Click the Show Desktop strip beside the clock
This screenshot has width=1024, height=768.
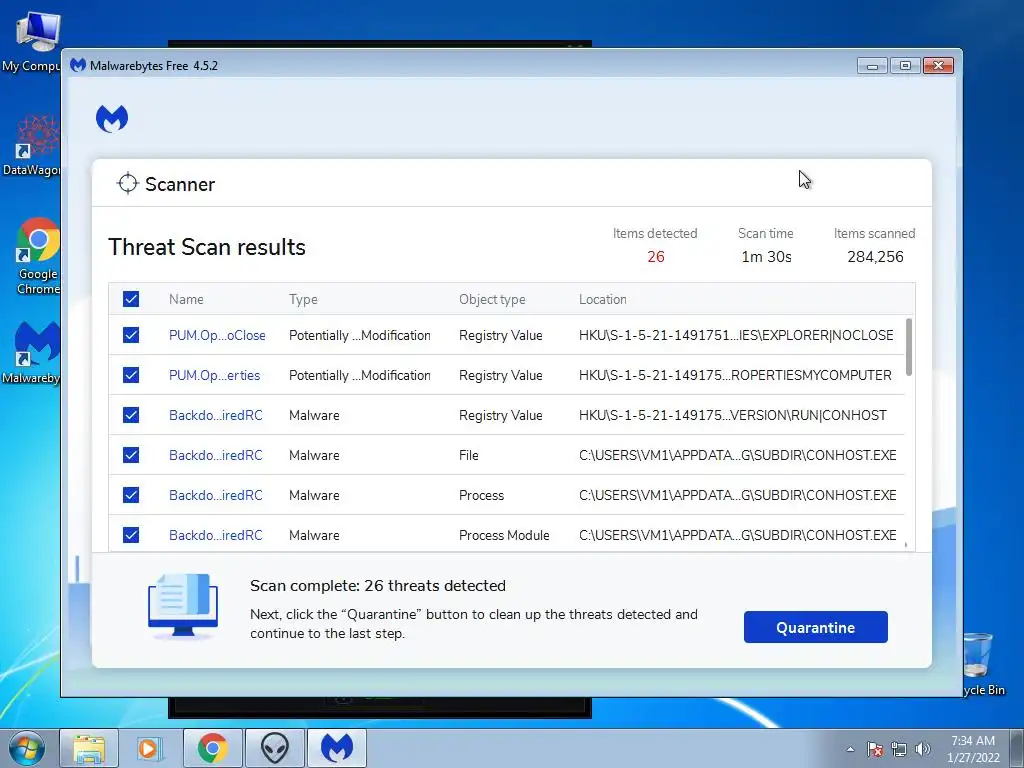pos(1017,748)
